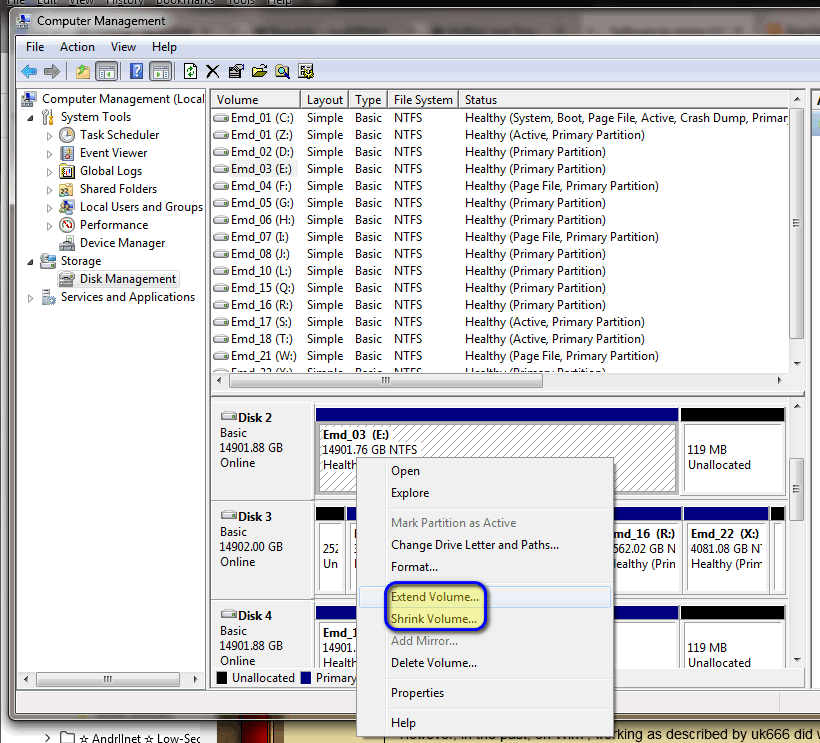Click the volume list vertical scrollbar thumb
This screenshot has width=820, height=743.
(x=796, y=224)
